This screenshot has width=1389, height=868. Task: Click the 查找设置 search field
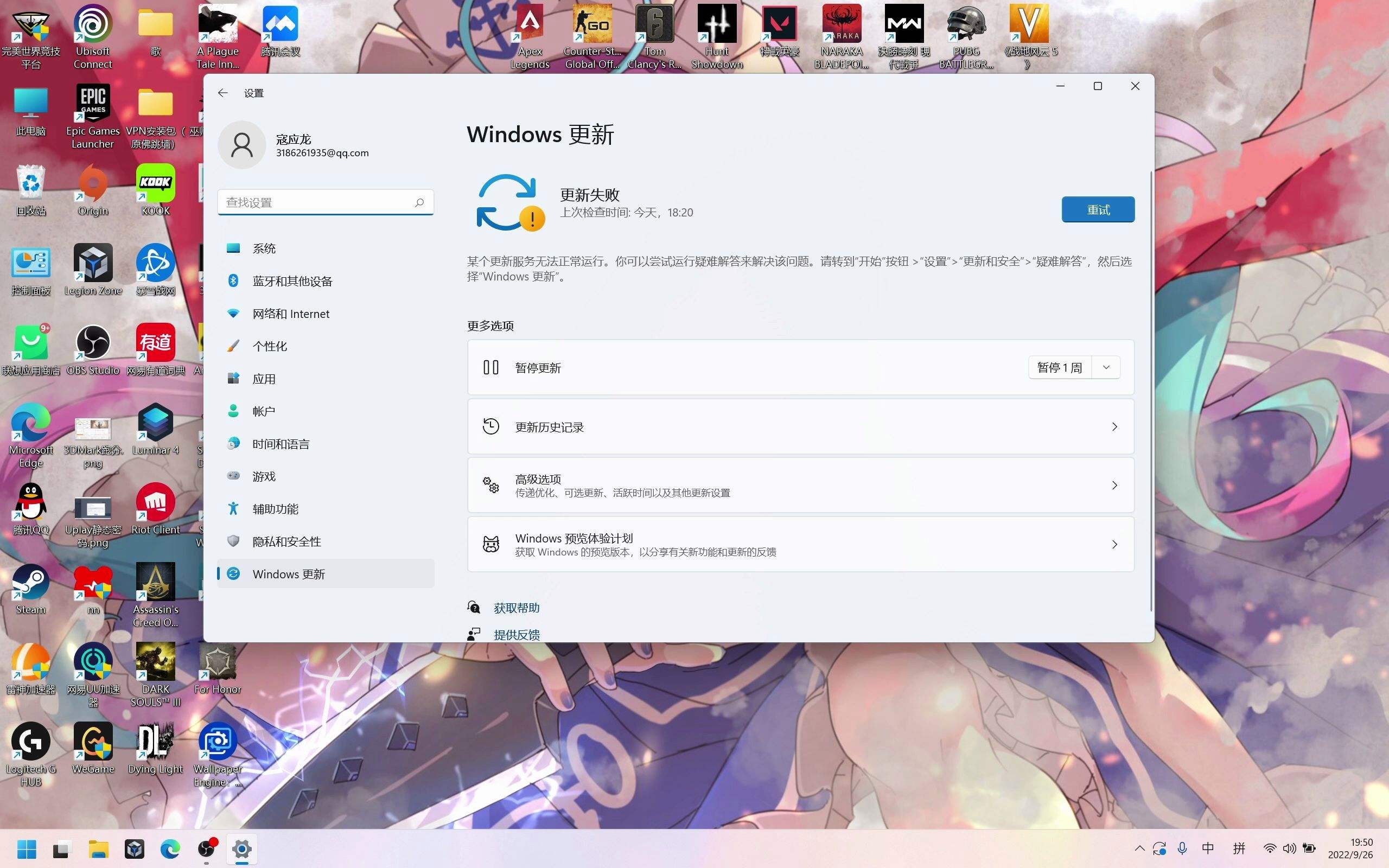coord(326,202)
